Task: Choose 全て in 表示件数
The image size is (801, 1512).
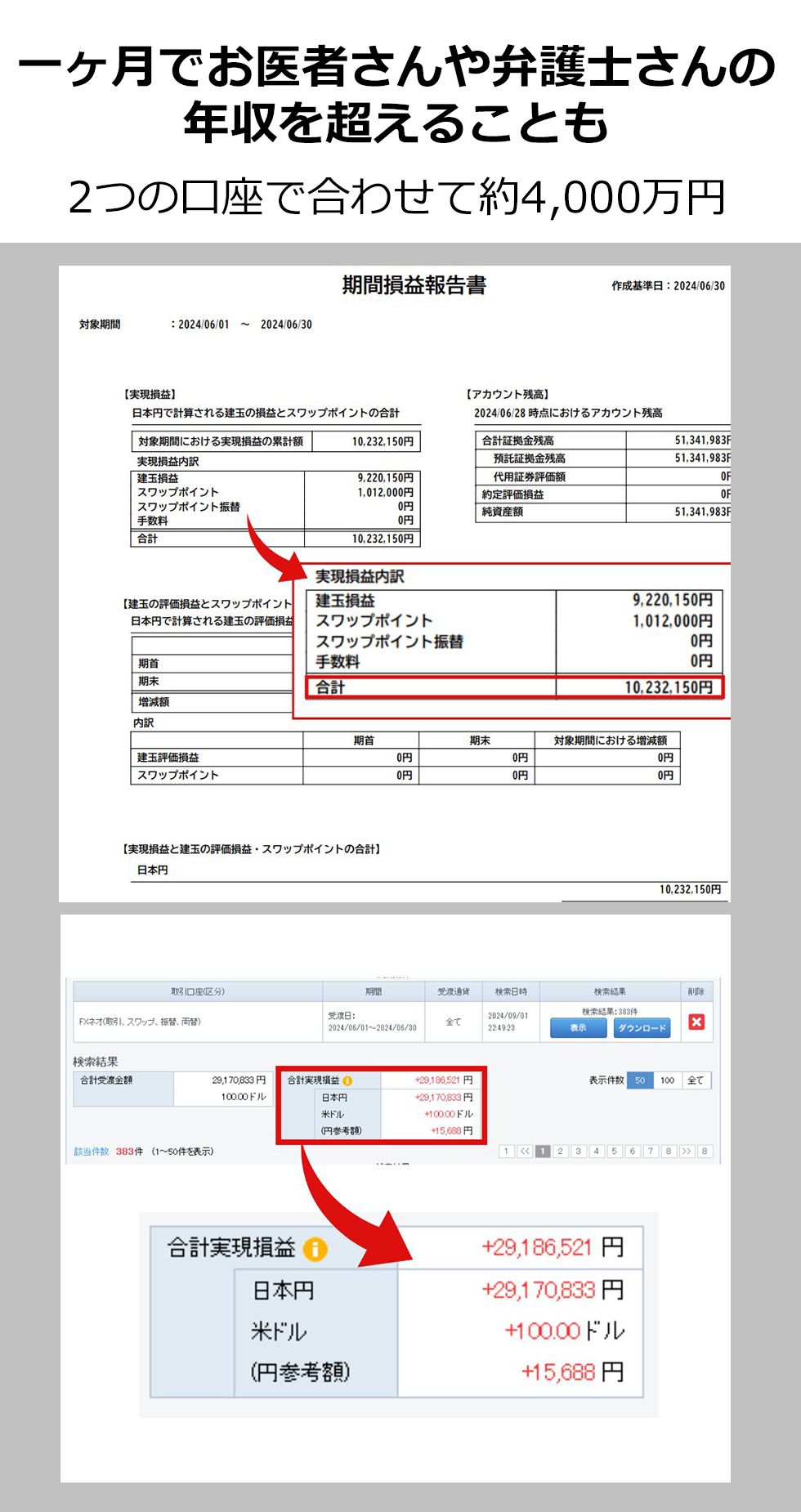Action: click(x=696, y=1080)
